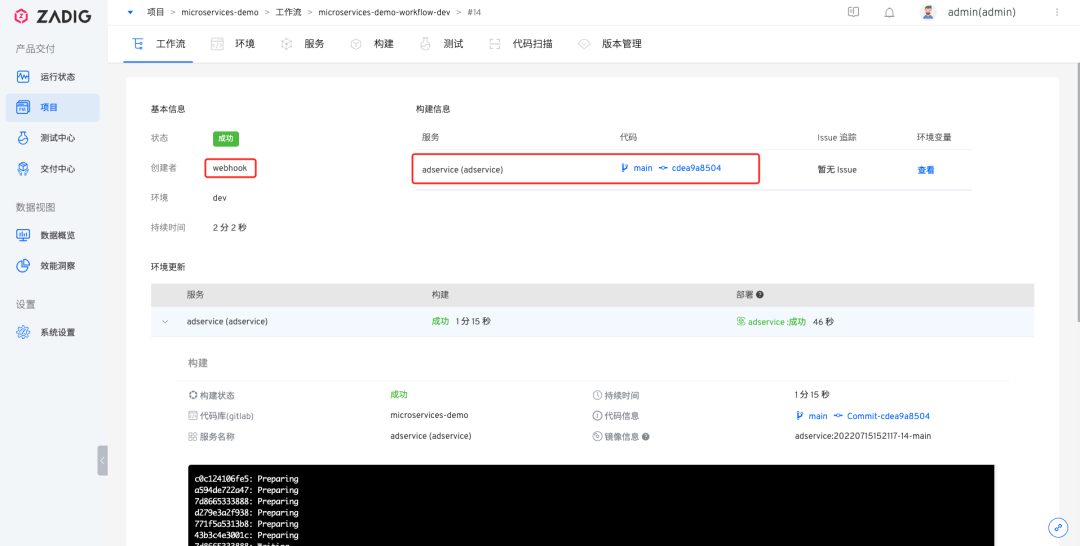Click image name adservice:20220715152117-14-main

[x=863, y=436]
